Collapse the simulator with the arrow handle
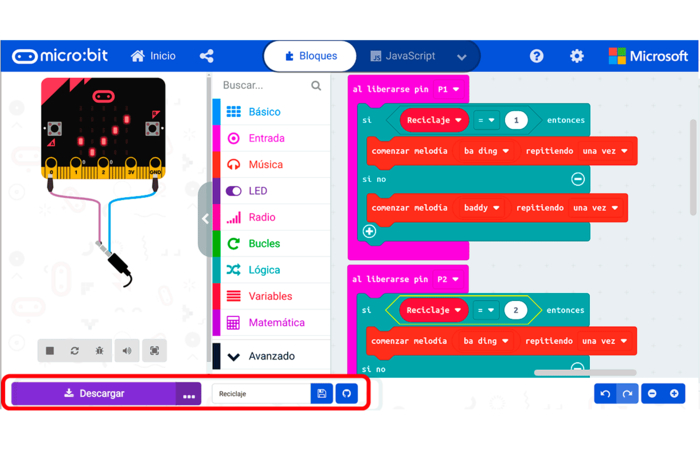Screen dimensions: 700x450 pos(205,219)
